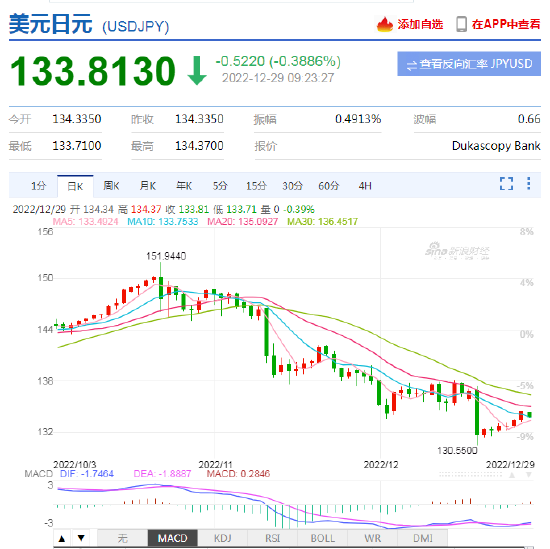The height and width of the screenshot is (549, 550).
Task: Click the 美元日元 title heading
Action: 51,24
